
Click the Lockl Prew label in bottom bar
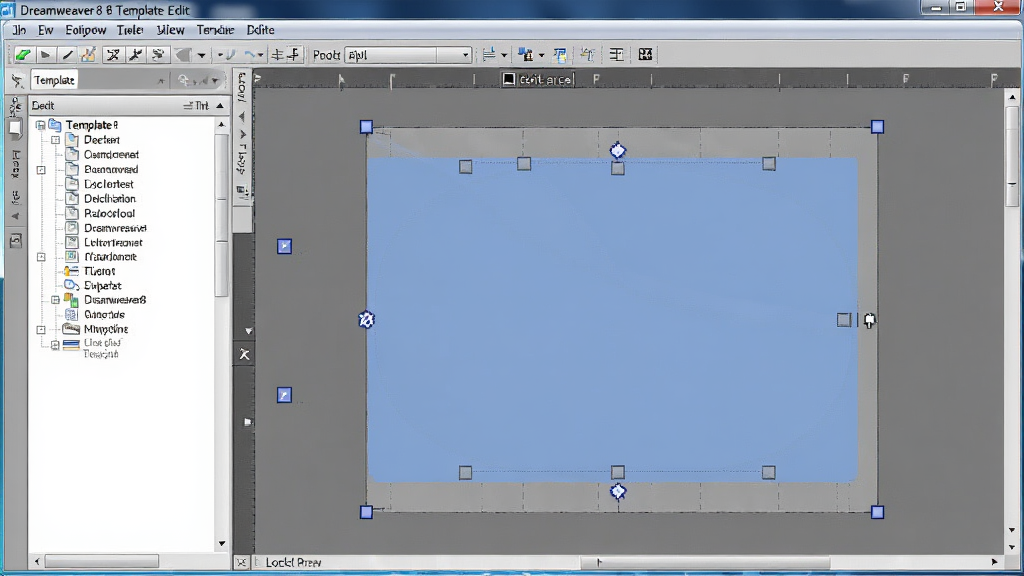tap(293, 562)
